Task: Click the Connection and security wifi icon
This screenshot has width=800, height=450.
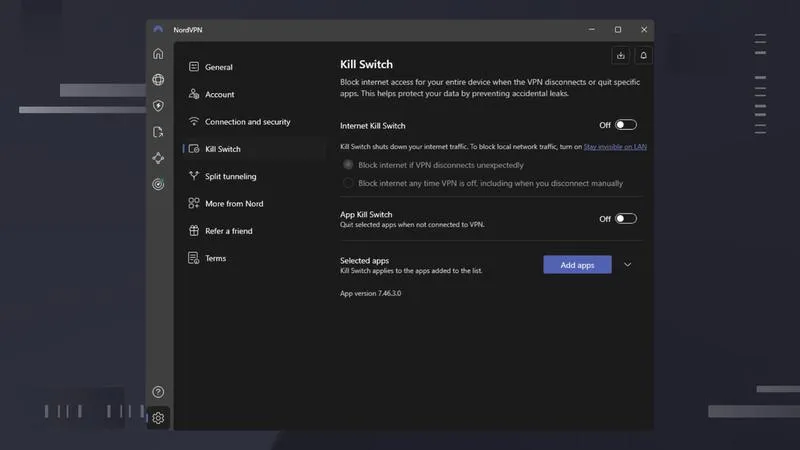Action: tap(193, 121)
